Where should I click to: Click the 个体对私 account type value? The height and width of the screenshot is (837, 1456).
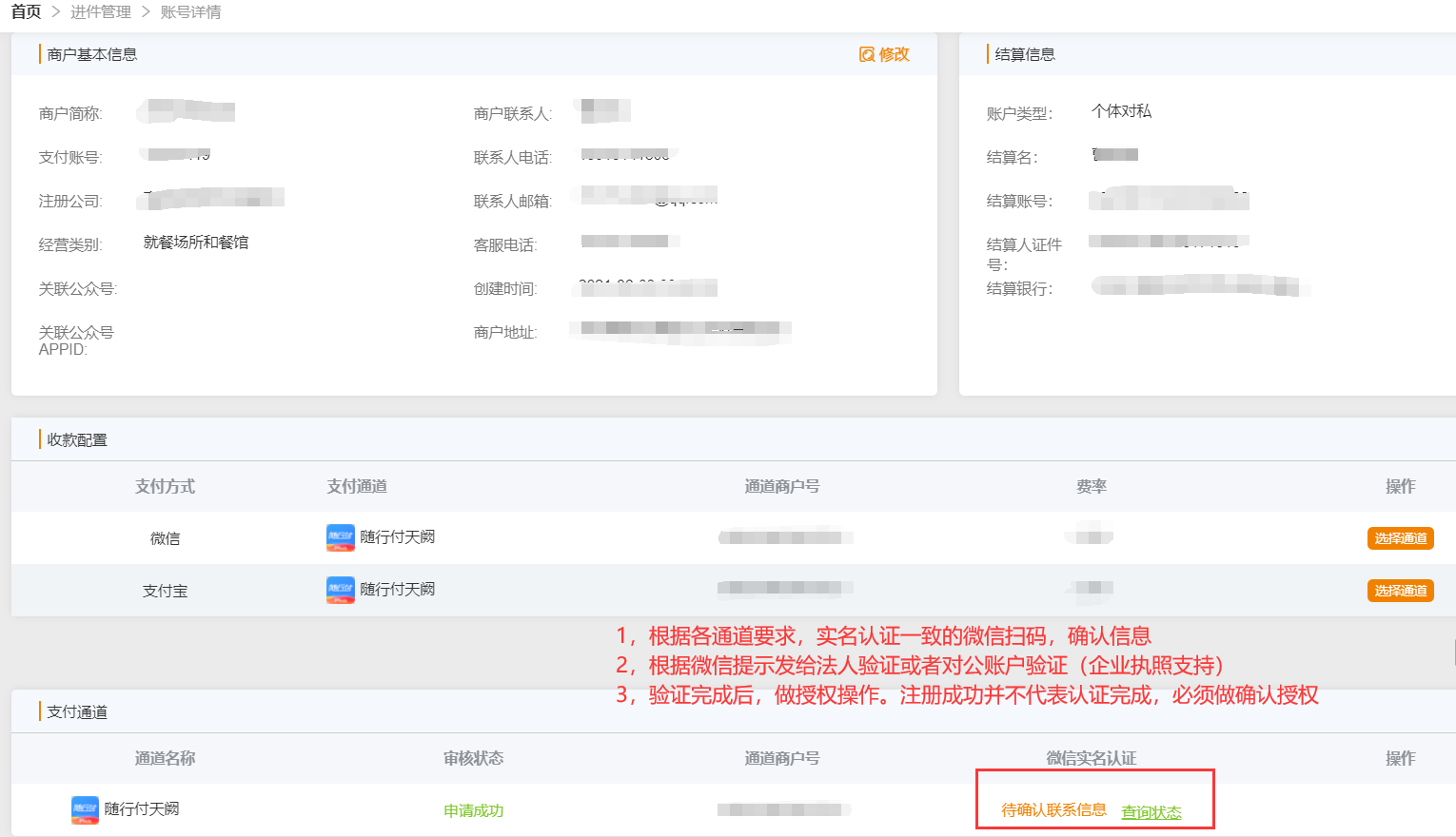[1121, 111]
